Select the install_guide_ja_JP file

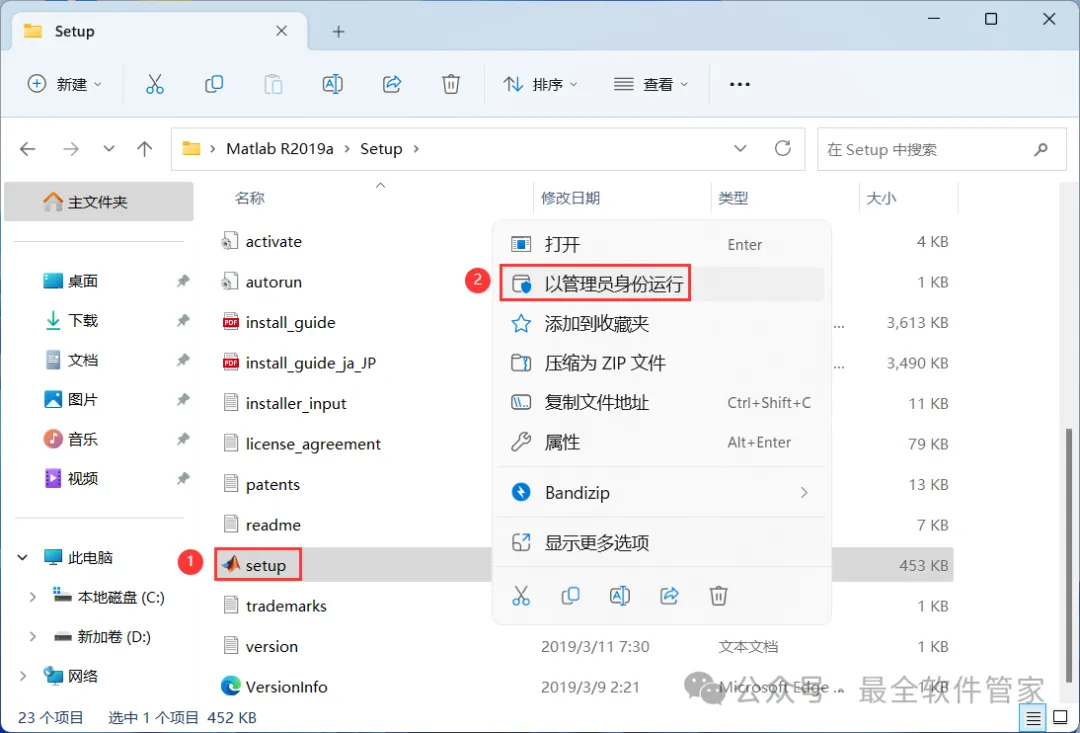[311, 362]
